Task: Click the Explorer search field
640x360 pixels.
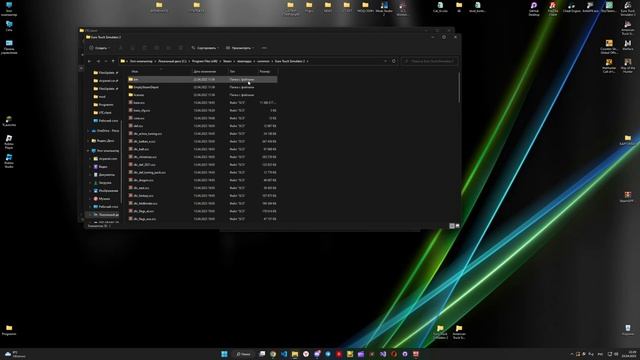Action: (x=430, y=61)
